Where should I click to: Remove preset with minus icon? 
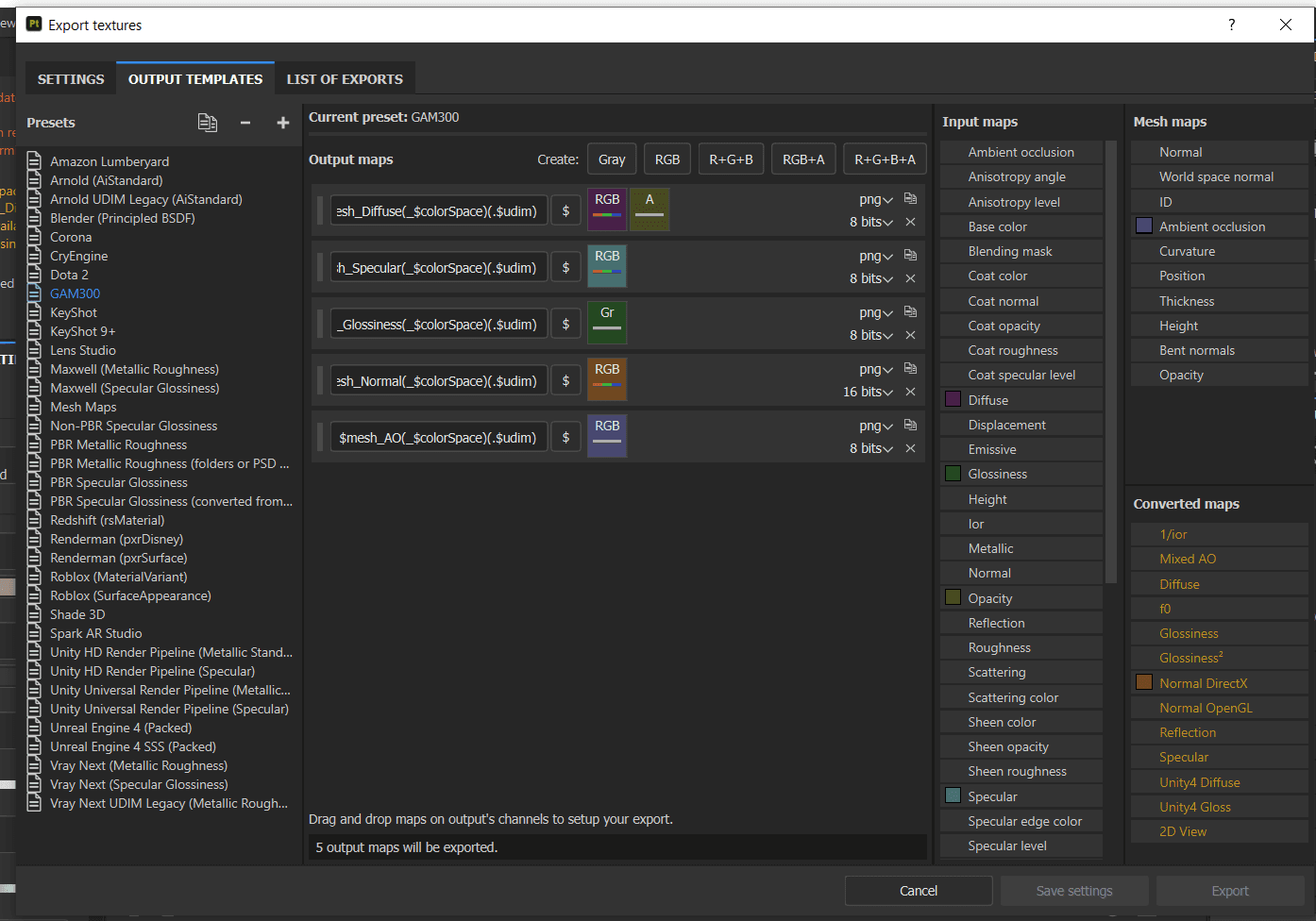(x=245, y=123)
